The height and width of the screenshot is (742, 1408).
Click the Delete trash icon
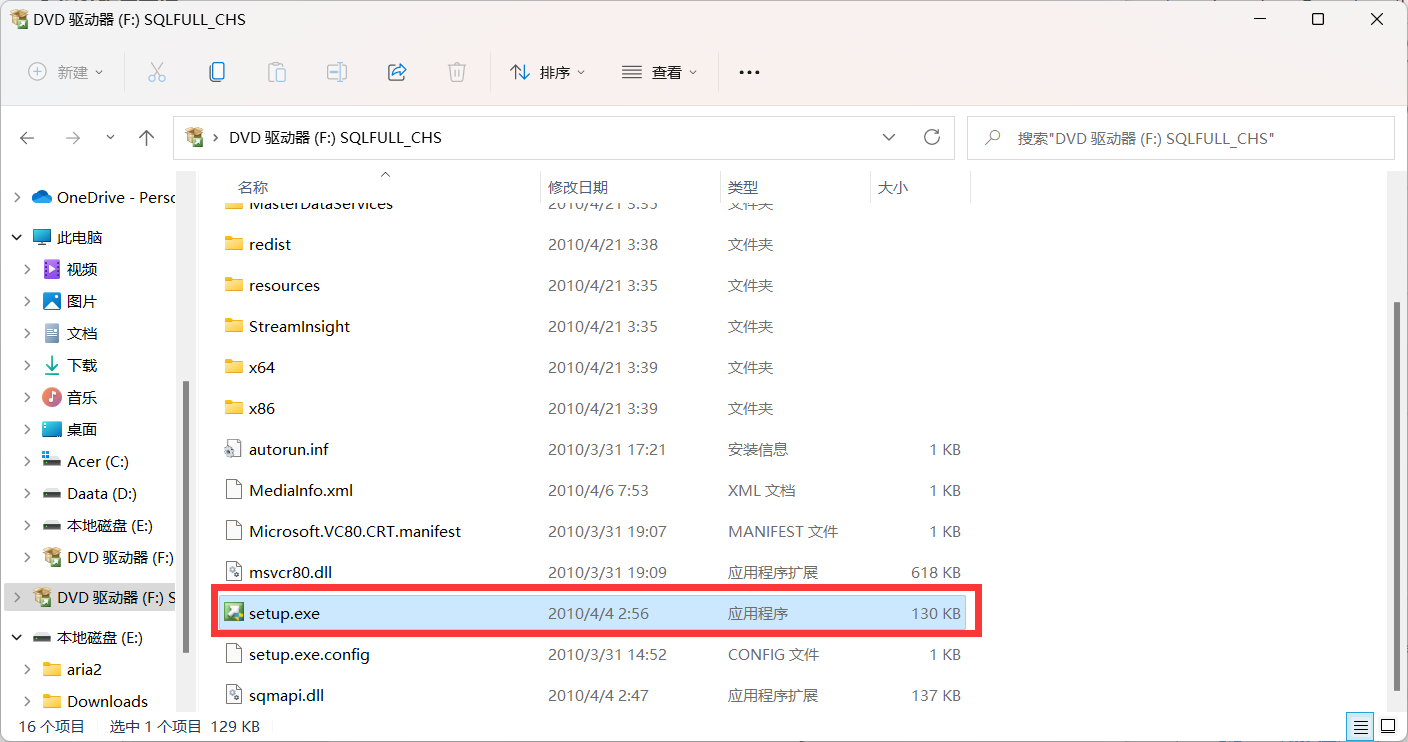click(457, 72)
